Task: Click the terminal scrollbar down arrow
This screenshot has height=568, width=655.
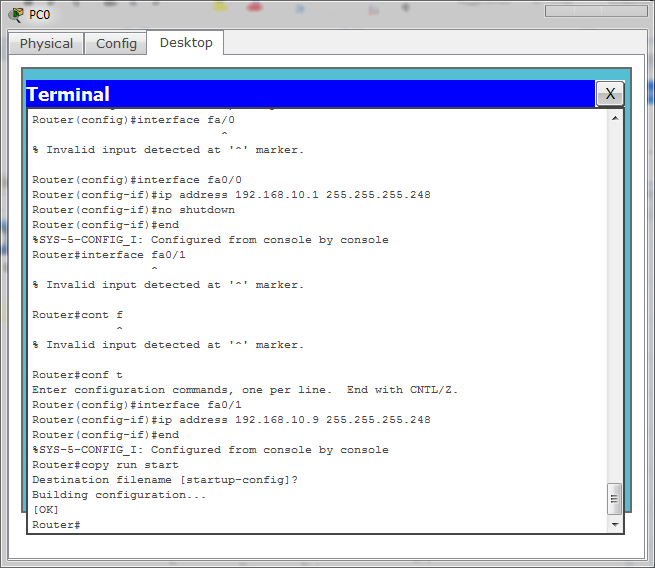Action: tap(615, 525)
